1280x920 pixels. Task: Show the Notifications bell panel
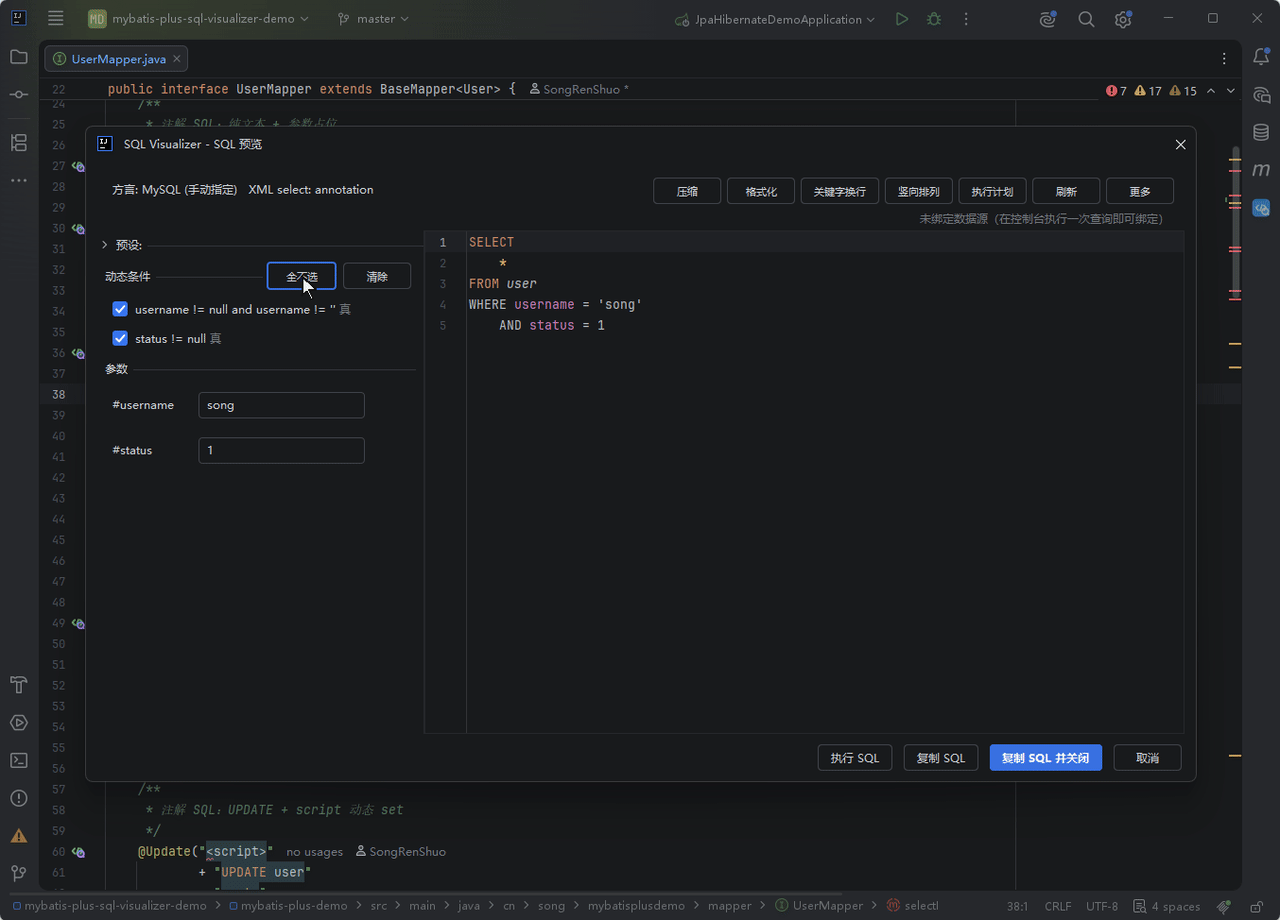pos(1261,57)
